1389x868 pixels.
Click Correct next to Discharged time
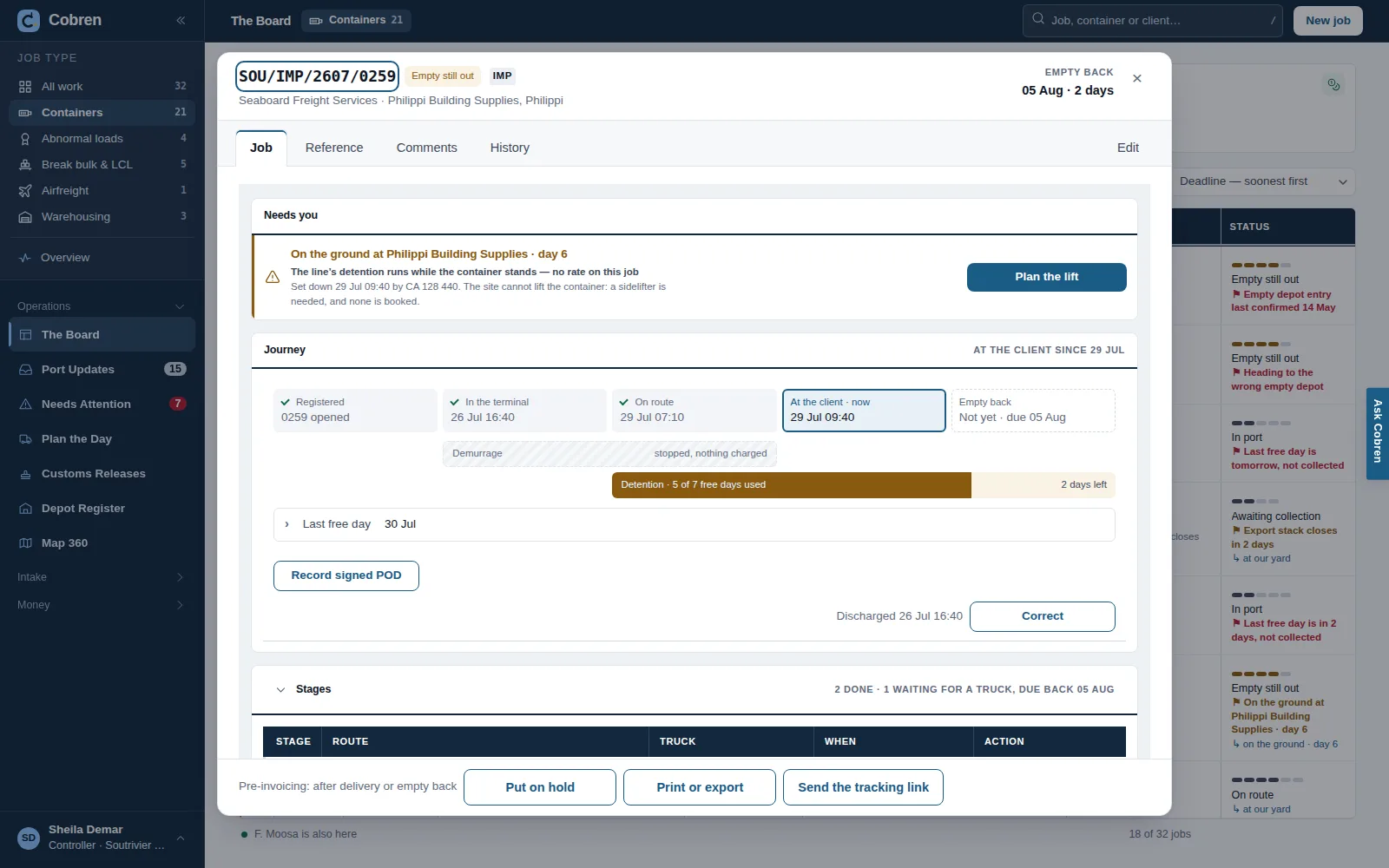(x=1042, y=616)
